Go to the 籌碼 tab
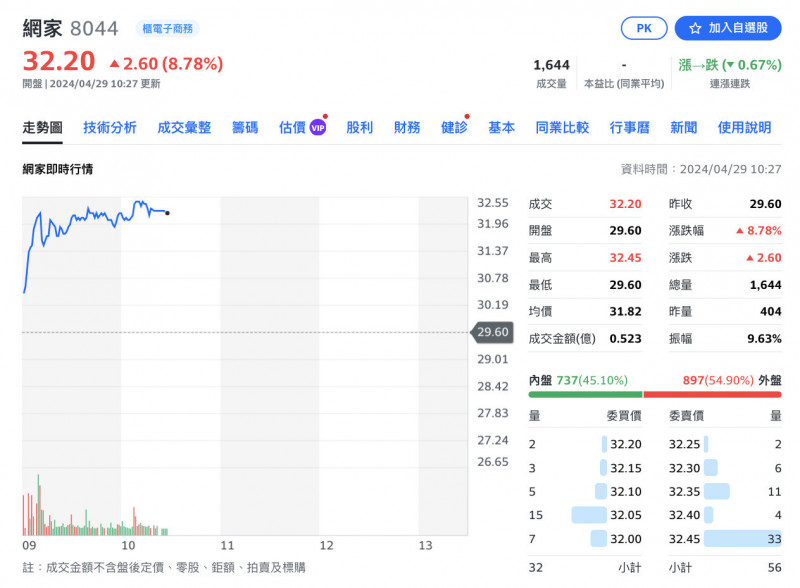 (x=245, y=127)
